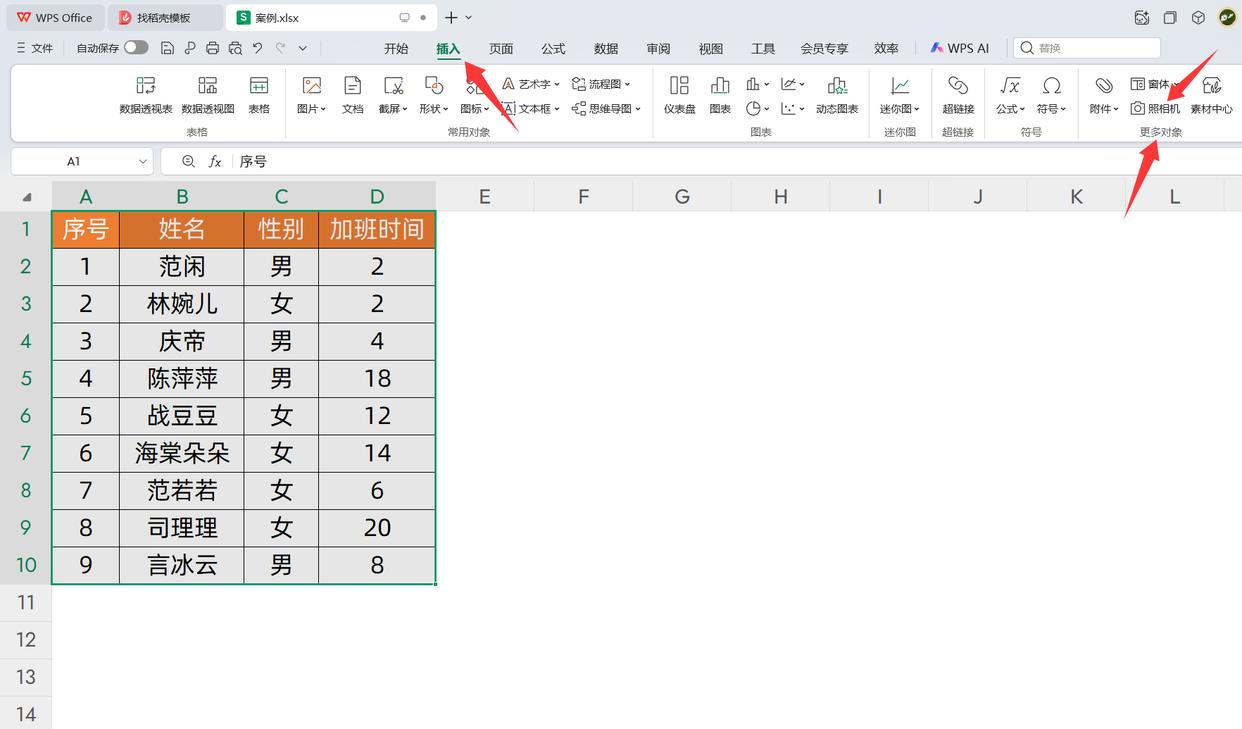This screenshot has width=1242, height=729.
Task: Switch to the 审阅 Review tab
Action: [658, 48]
